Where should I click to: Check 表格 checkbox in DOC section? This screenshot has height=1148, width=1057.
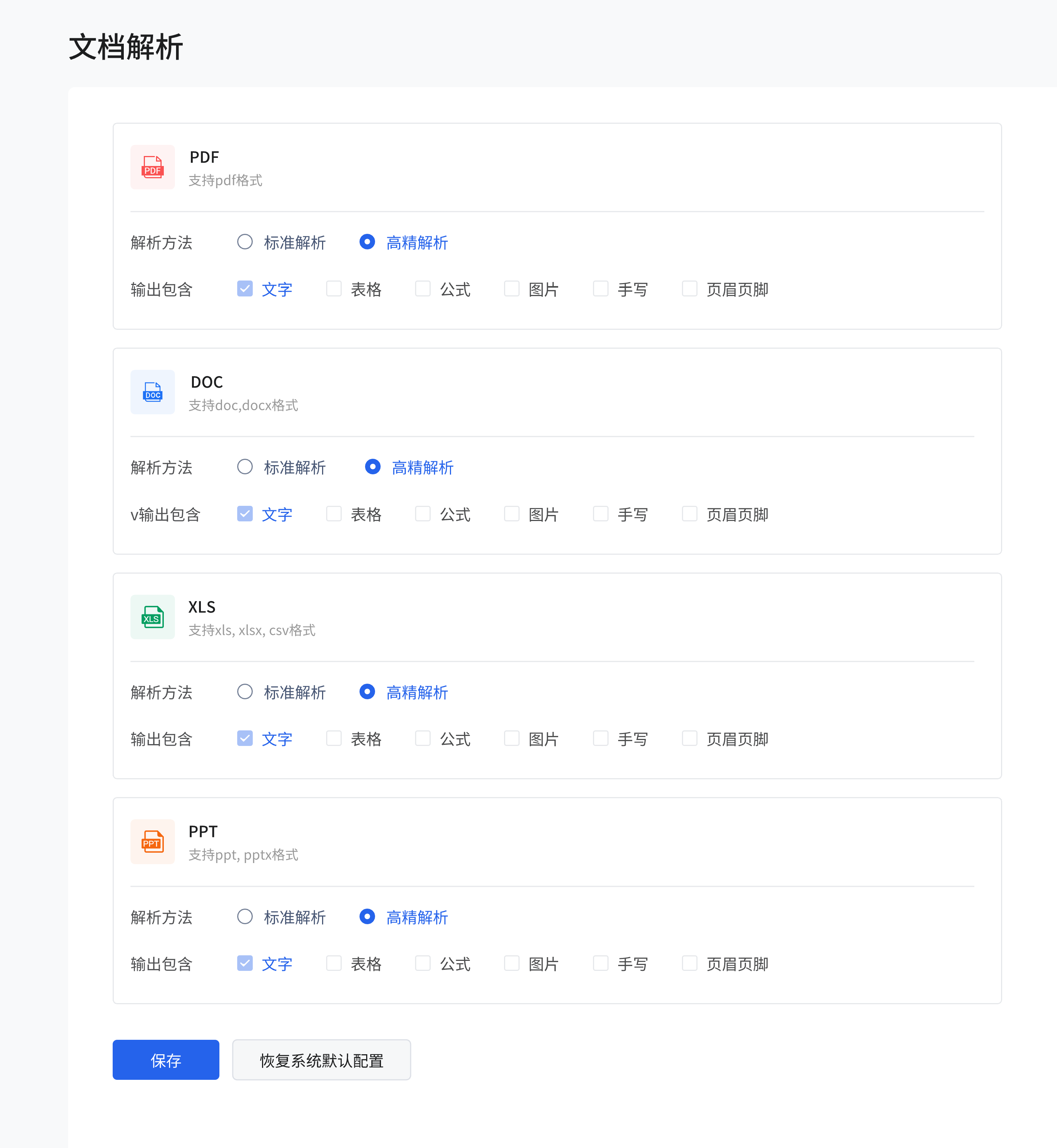coord(334,514)
